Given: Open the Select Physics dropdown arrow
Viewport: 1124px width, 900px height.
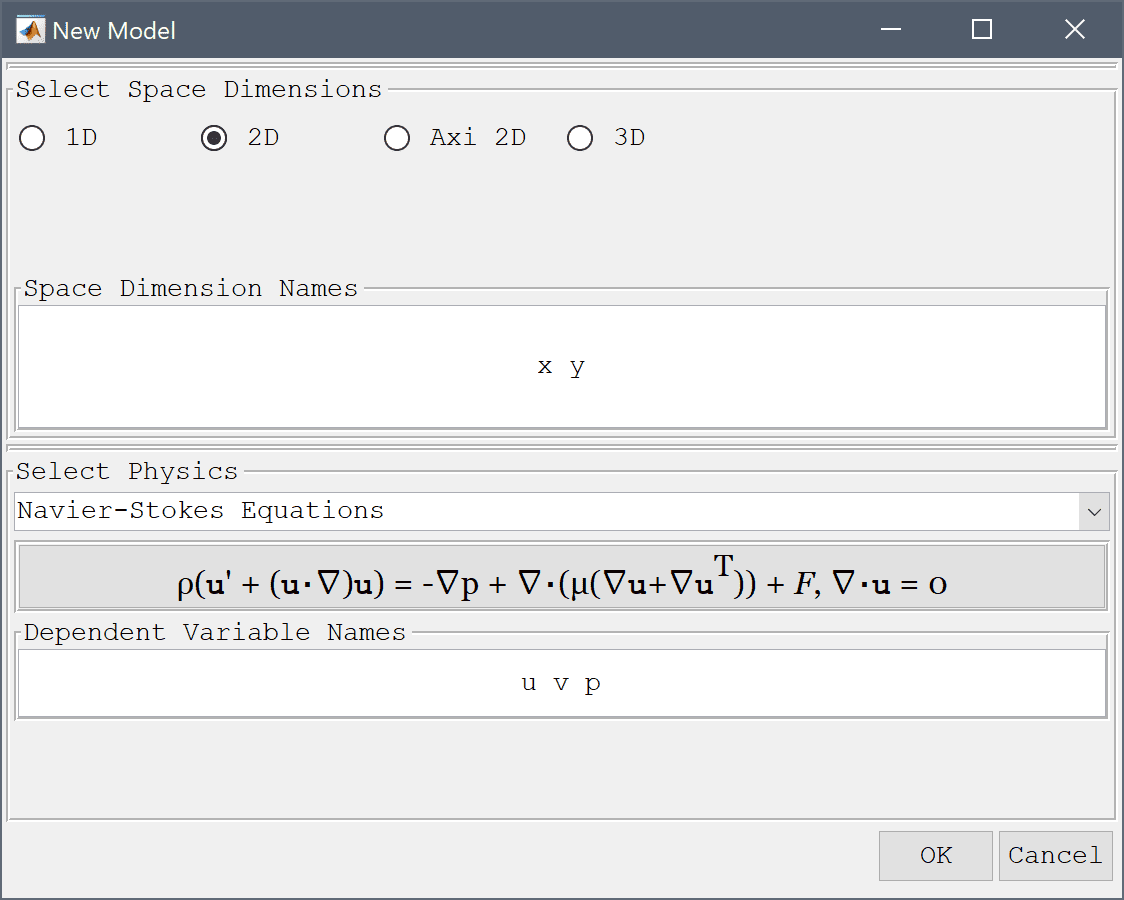Looking at the screenshot, I should (x=1094, y=512).
